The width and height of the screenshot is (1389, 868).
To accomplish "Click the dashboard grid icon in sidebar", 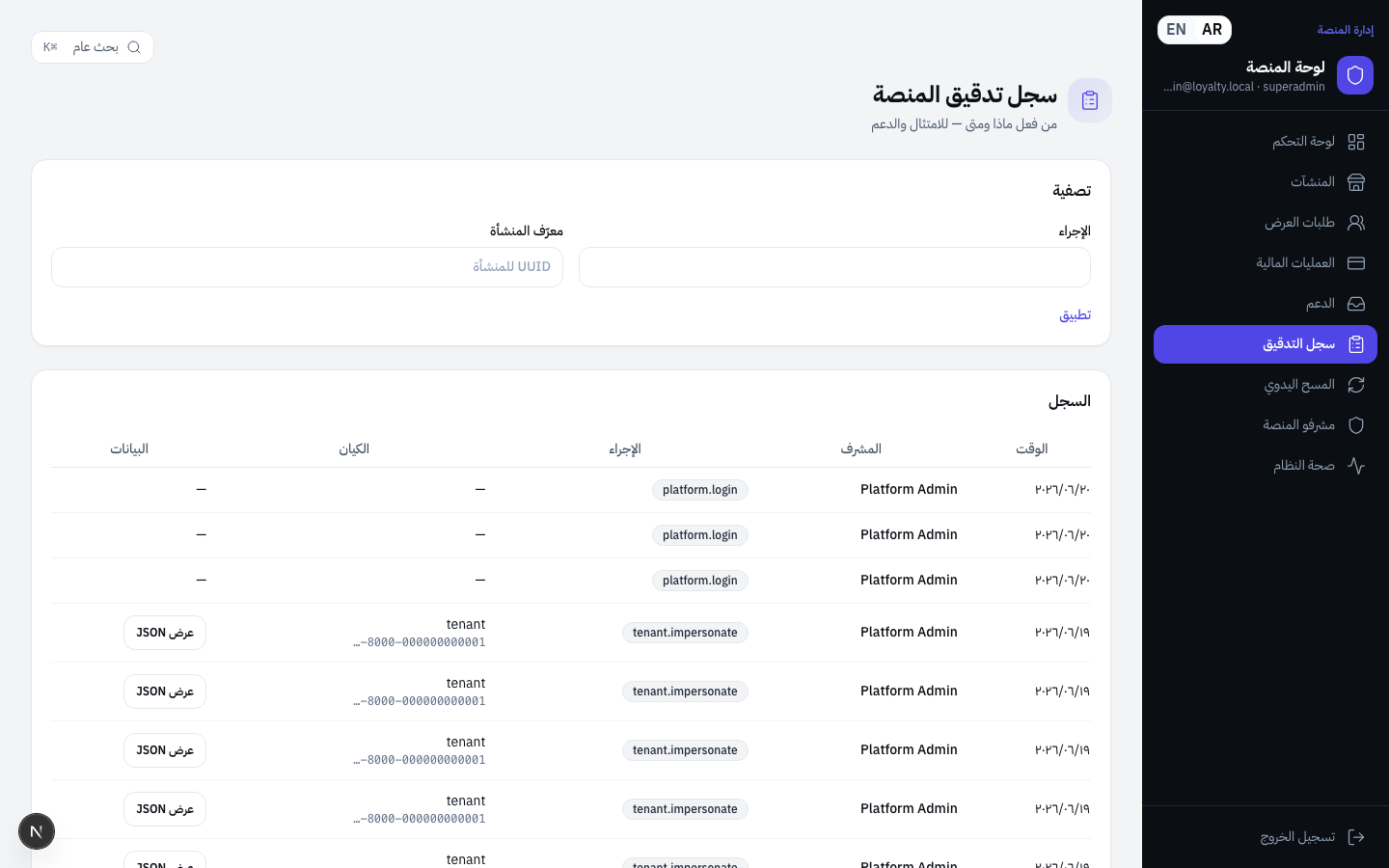I will click(1356, 142).
